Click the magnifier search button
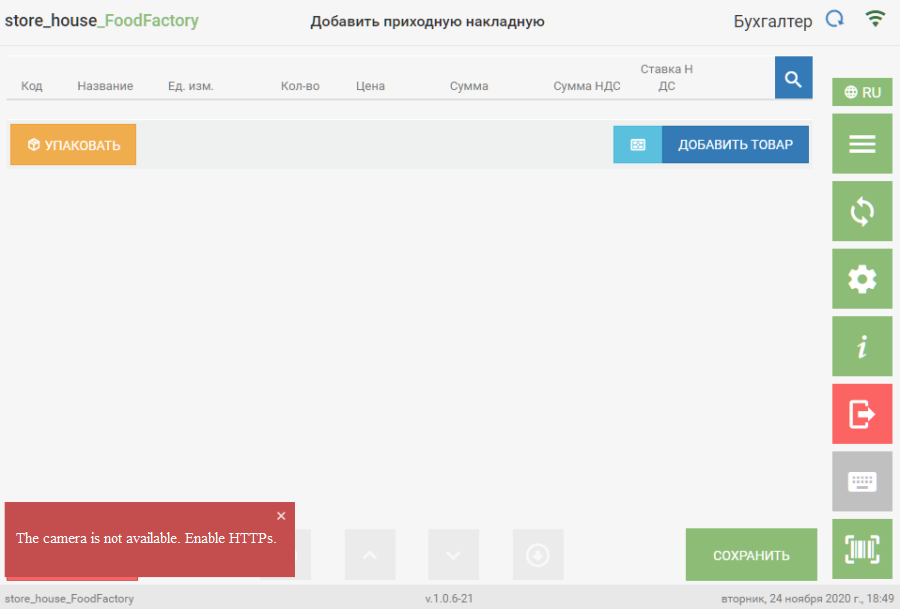The image size is (900, 609). [x=793, y=78]
